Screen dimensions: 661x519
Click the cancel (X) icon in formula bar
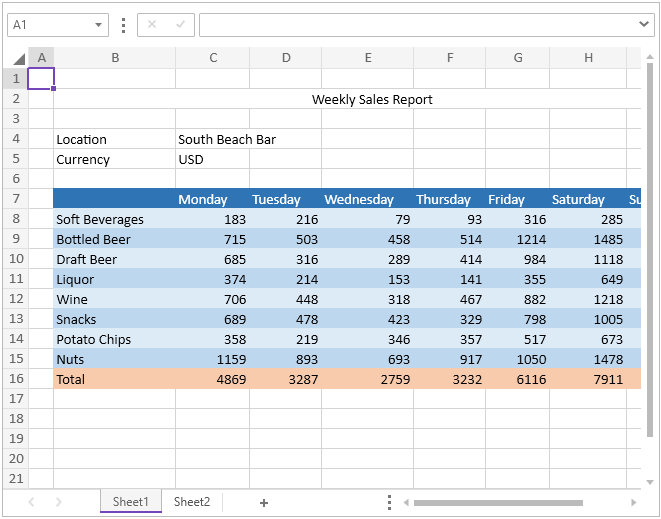[x=152, y=24]
